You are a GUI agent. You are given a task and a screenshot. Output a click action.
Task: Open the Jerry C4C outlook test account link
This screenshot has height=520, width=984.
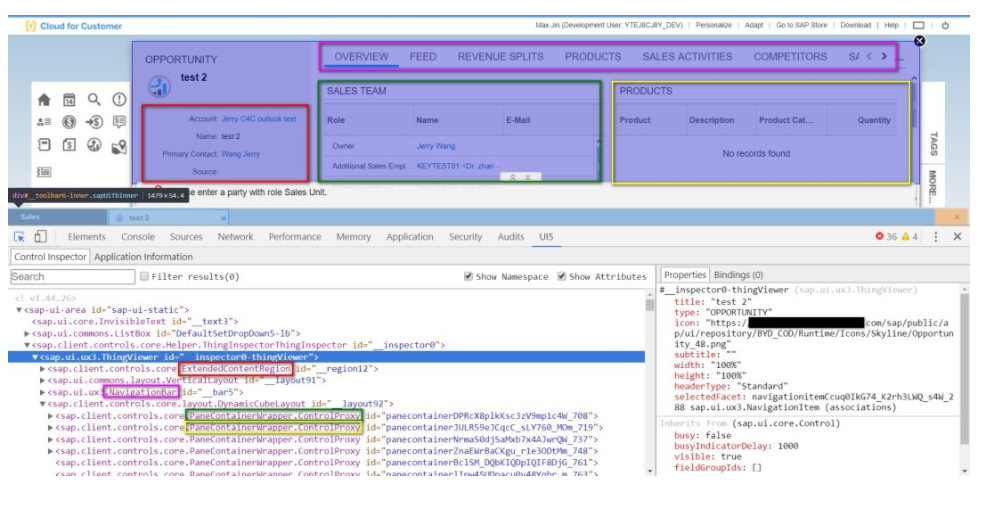tap(259, 119)
